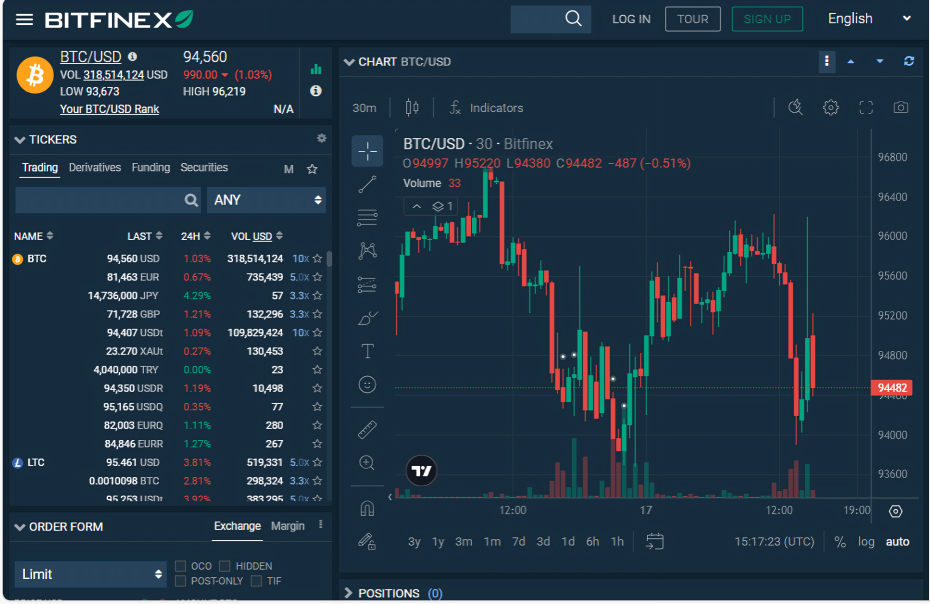Click the LOG IN link
930x604 pixels.
[631, 19]
